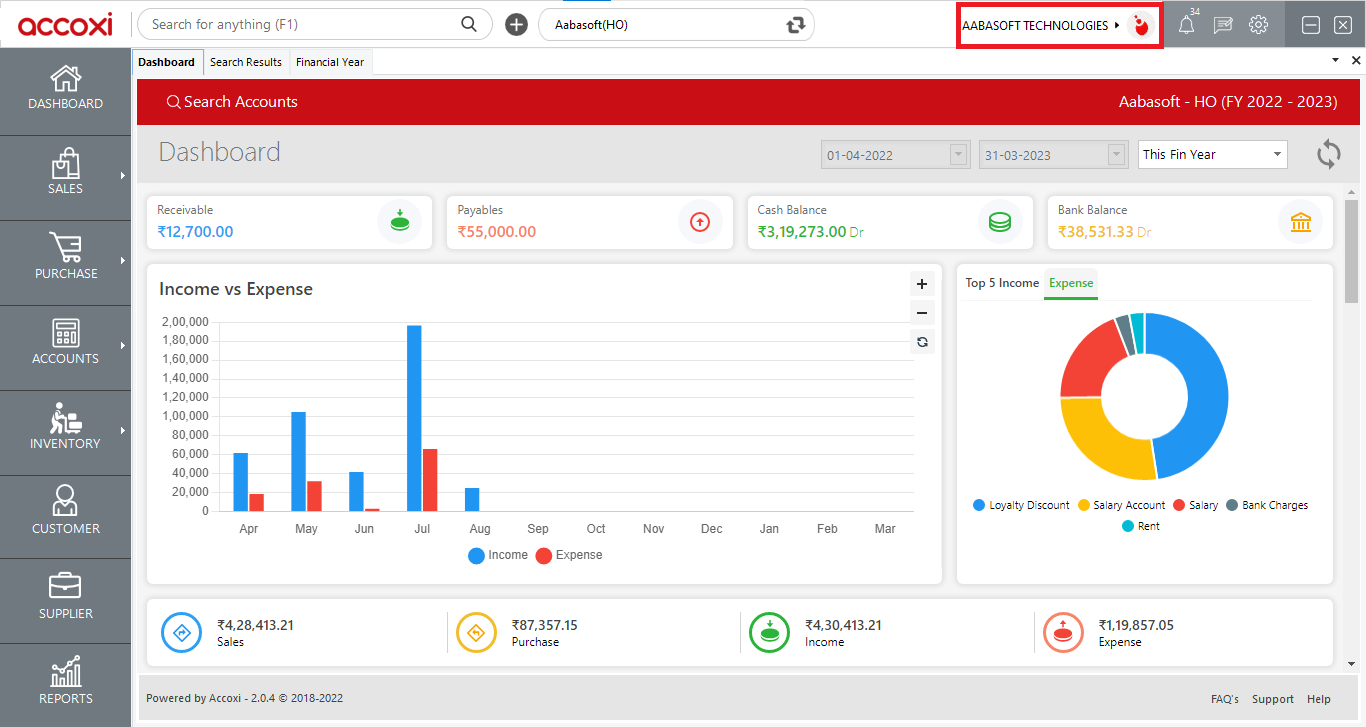Toggle the Expense legend series in bar chart

point(569,555)
